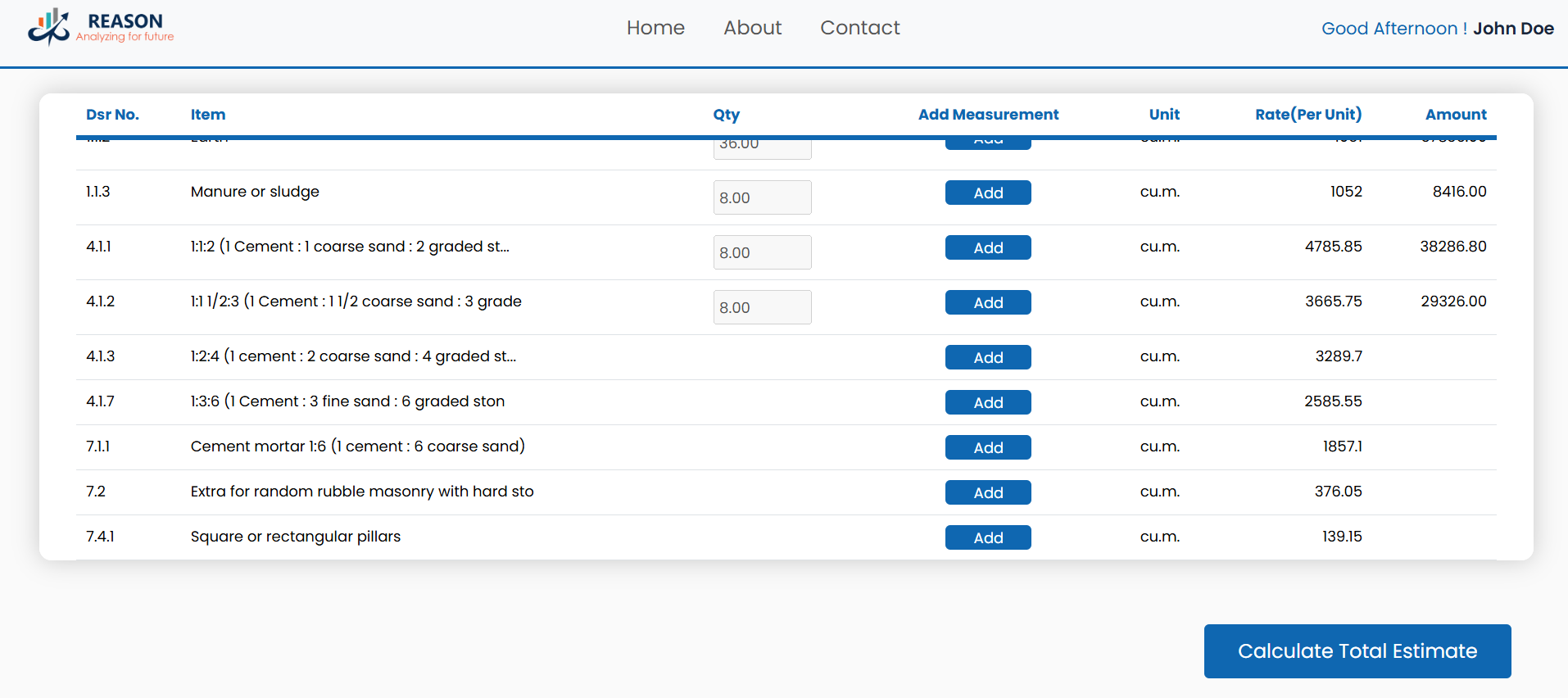Add measurement for item 4.1.2
Viewport: 1568px width, 698px height.
[987, 302]
